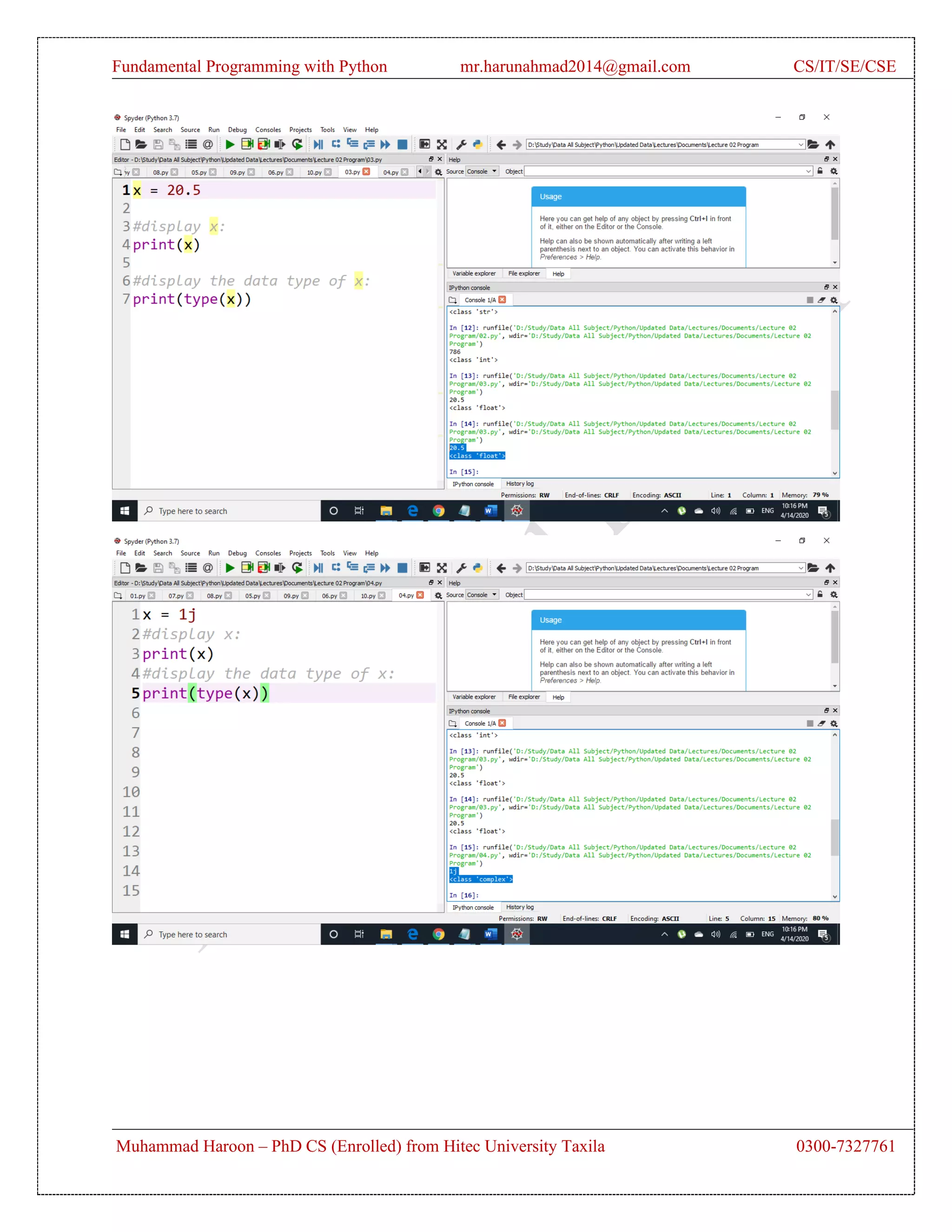Viewport: 952px width, 1232px height.
Task: Click the green Run file button in the 03.py Spyder window
Action: (230, 145)
